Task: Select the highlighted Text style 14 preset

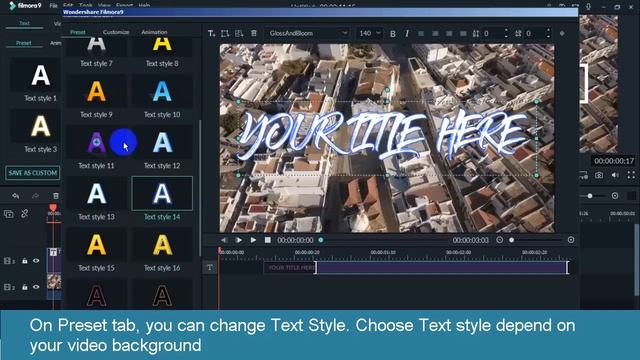Action: pyautogui.click(x=162, y=199)
